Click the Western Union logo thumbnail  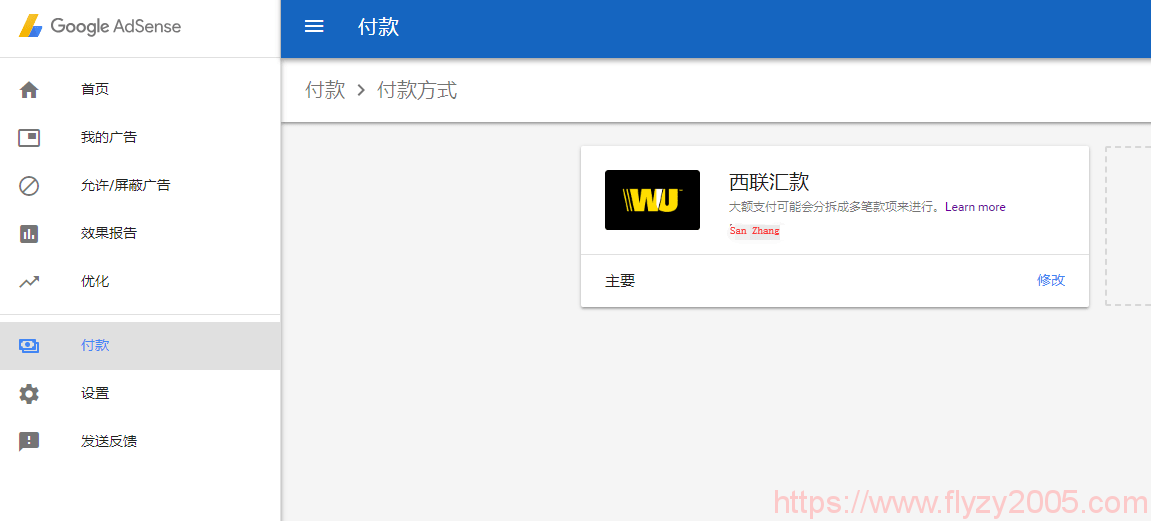(652, 200)
